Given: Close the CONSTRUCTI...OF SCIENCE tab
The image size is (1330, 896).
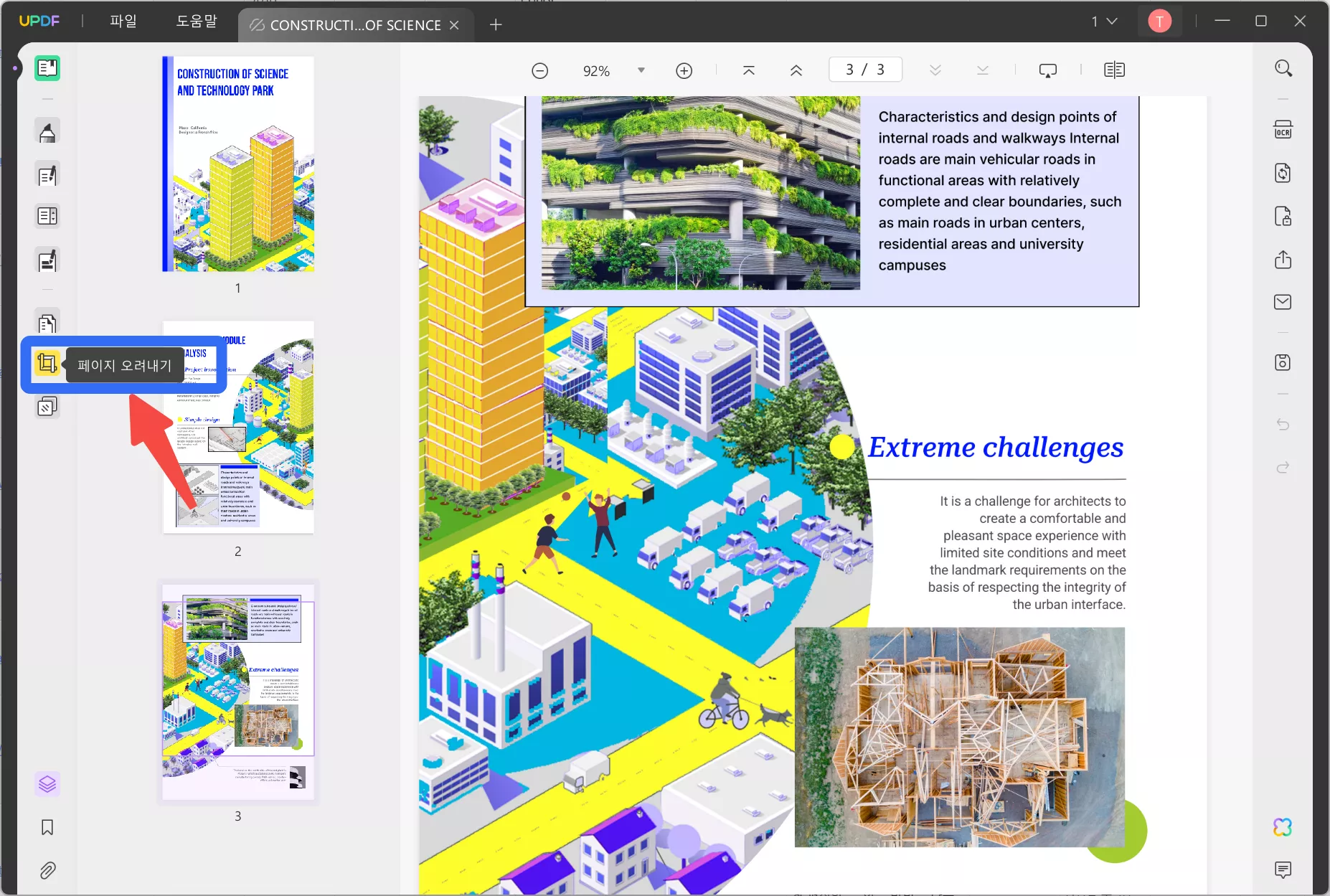Looking at the screenshot, I should pos(454,25).
